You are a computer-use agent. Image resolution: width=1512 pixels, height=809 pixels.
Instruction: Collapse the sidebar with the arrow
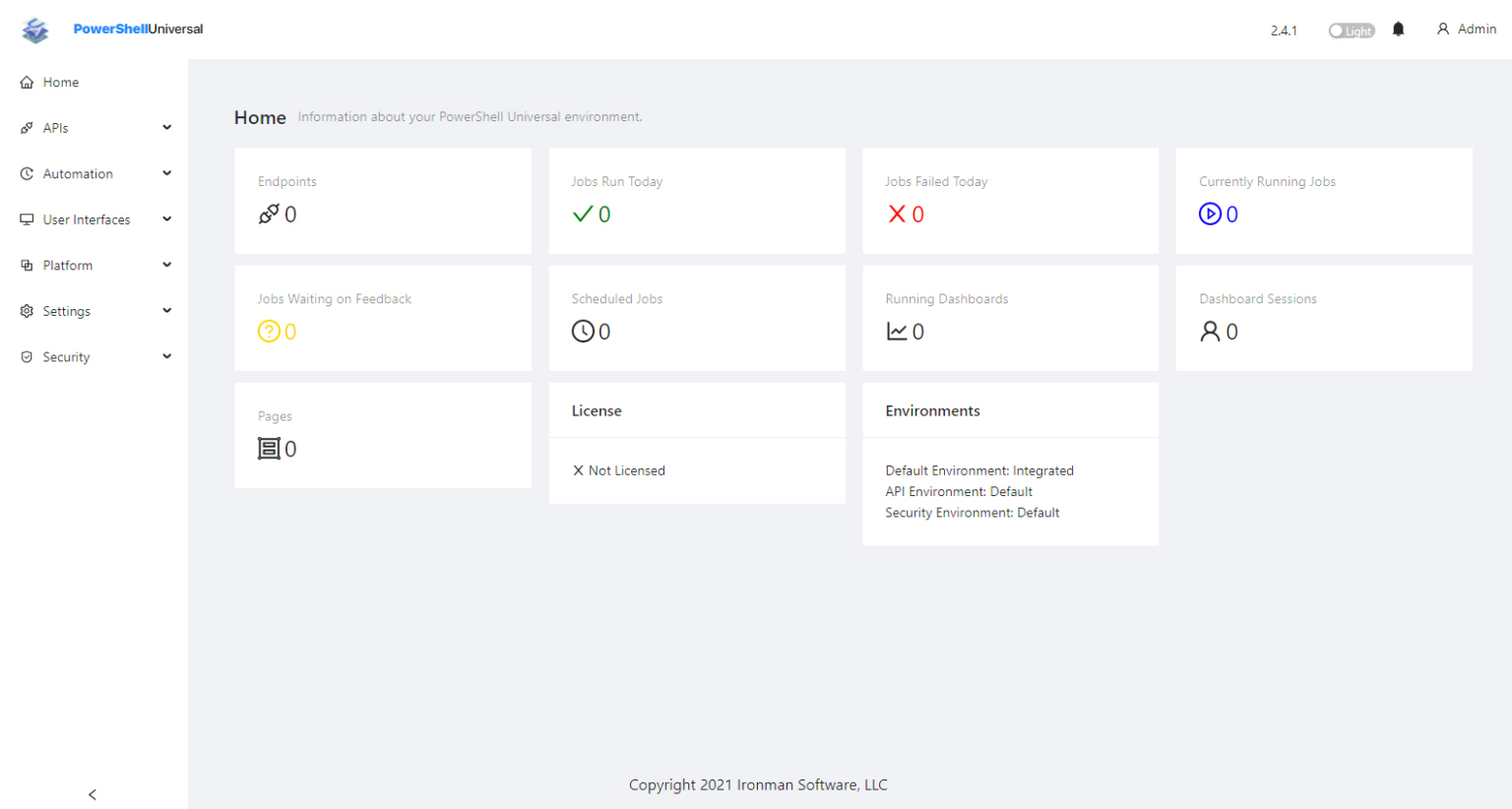92,794
